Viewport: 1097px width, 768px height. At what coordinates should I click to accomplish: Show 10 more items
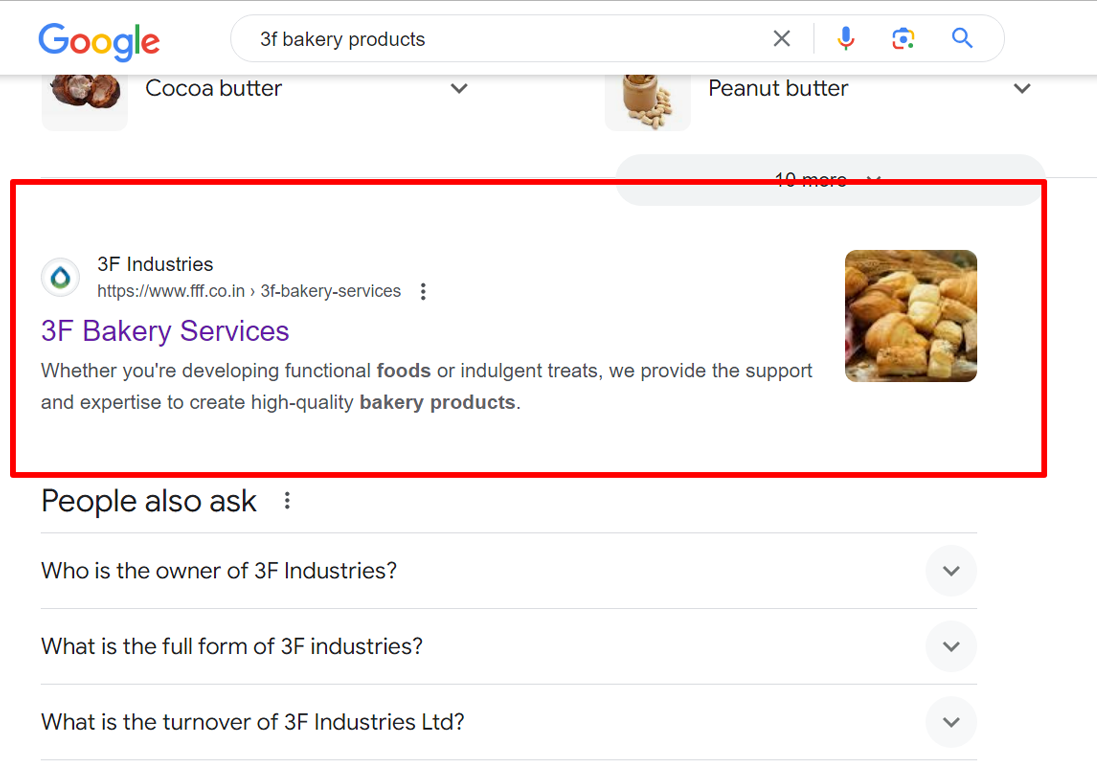click(x=830, y=180)
